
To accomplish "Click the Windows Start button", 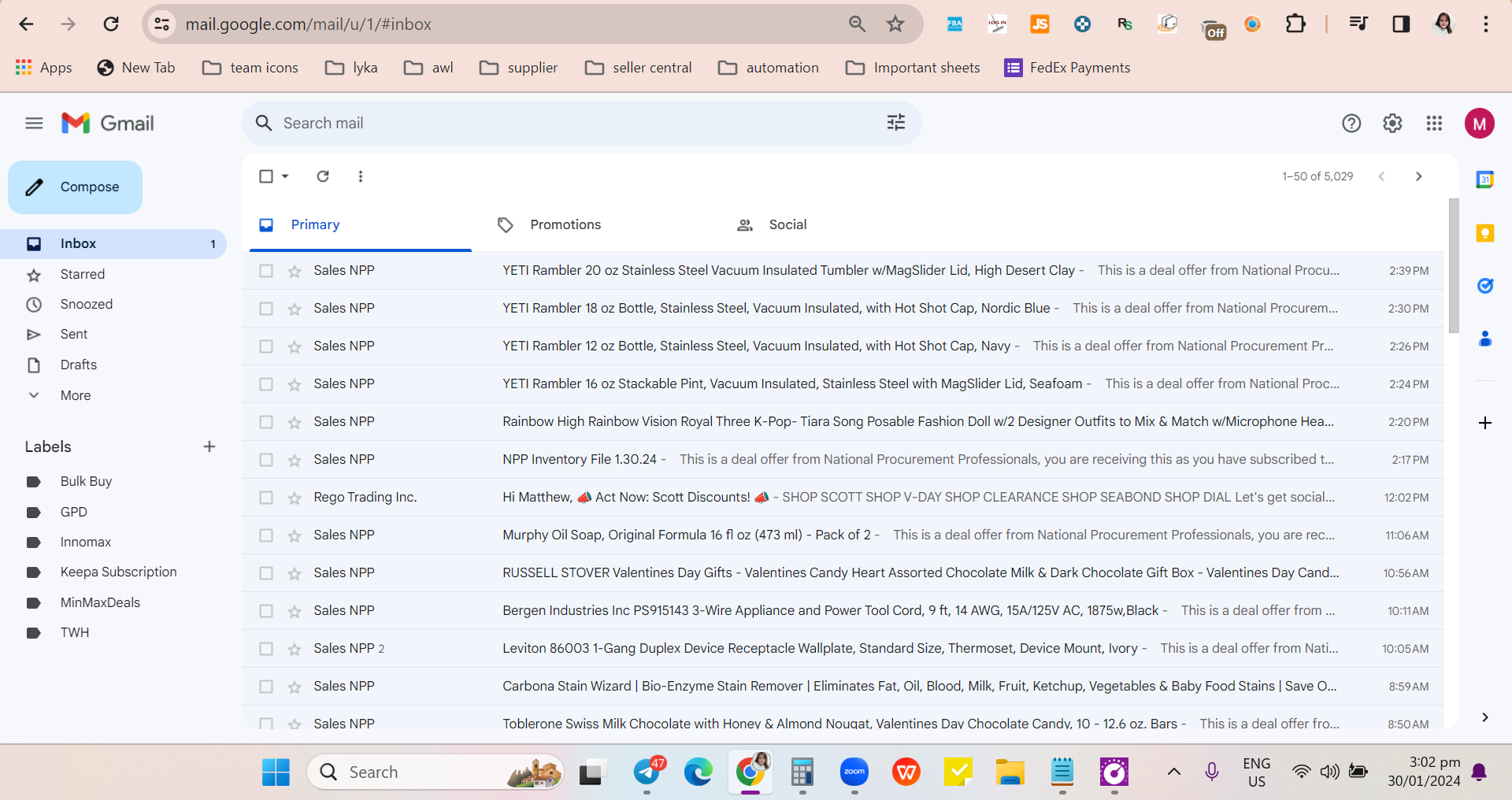I will coord(276,772).
